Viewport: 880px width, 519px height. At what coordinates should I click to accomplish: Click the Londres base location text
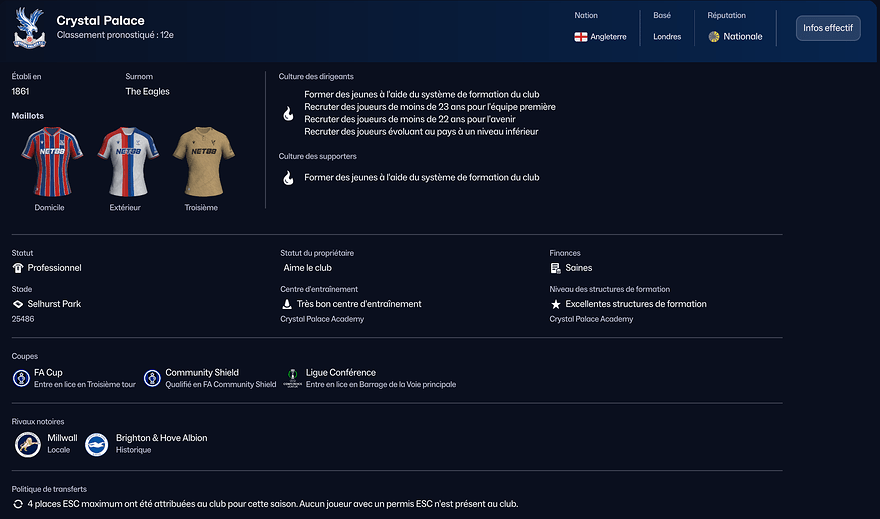667,37
